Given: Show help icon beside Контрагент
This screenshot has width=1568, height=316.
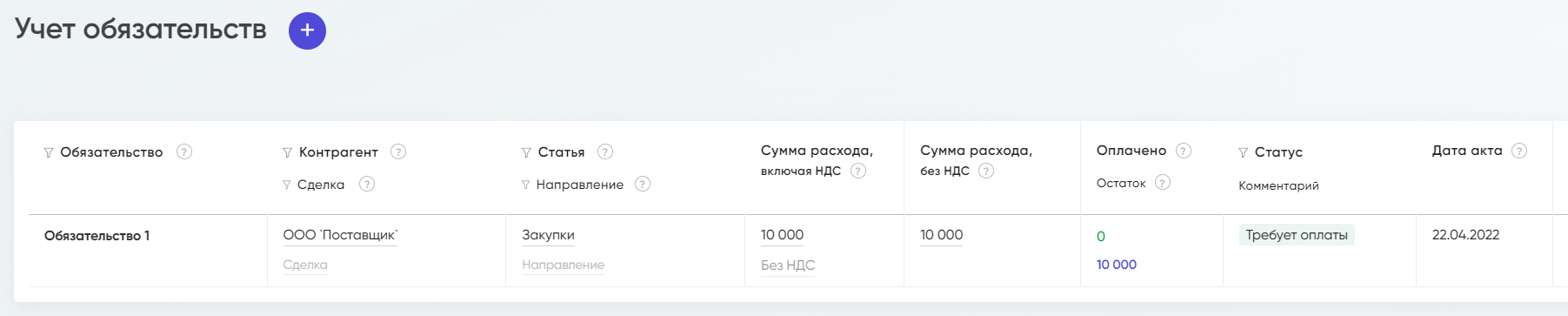Looking at the screenshot, I should click(398, 151).
